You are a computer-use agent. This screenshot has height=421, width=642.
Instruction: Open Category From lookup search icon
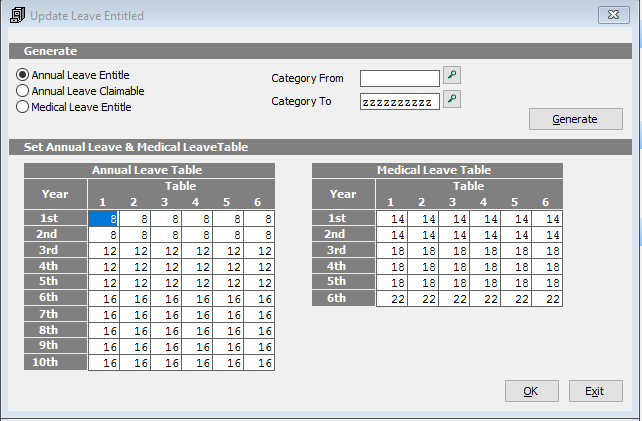click(452, 75)
